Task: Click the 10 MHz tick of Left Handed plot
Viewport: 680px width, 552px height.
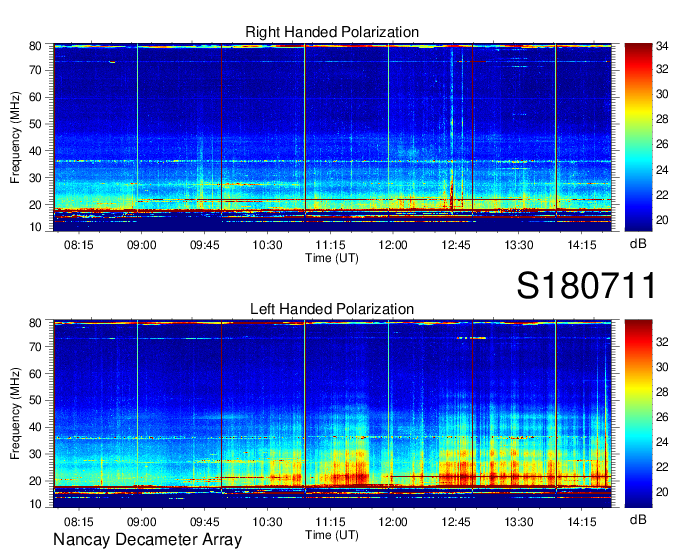Action: [x=35, y=504]
